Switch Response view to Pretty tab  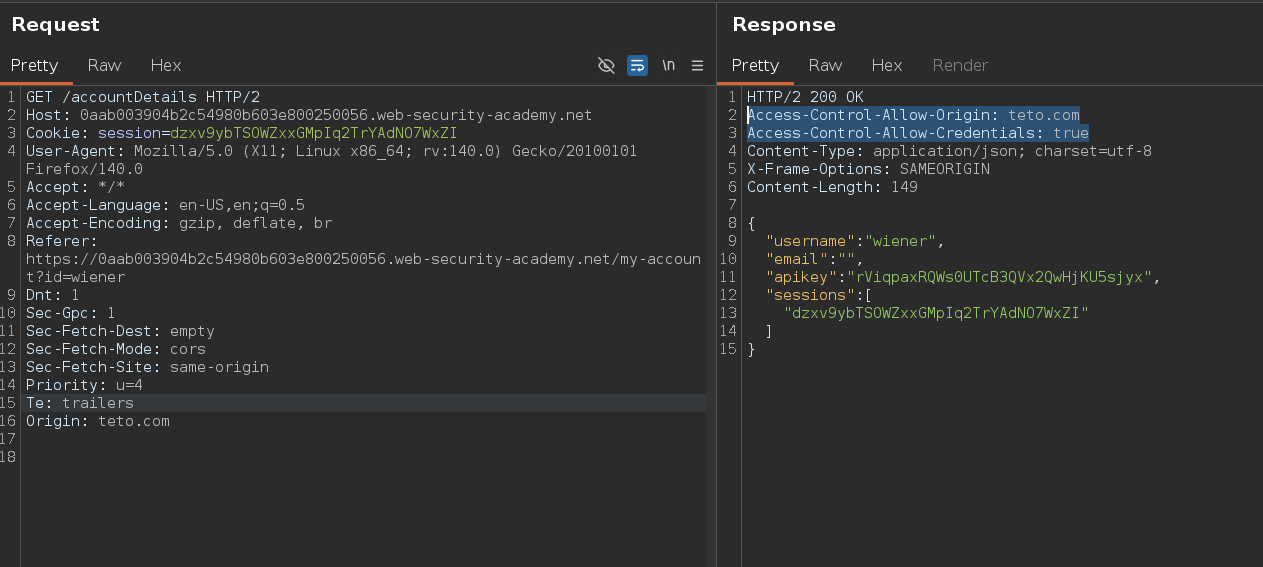click(755, 65)
